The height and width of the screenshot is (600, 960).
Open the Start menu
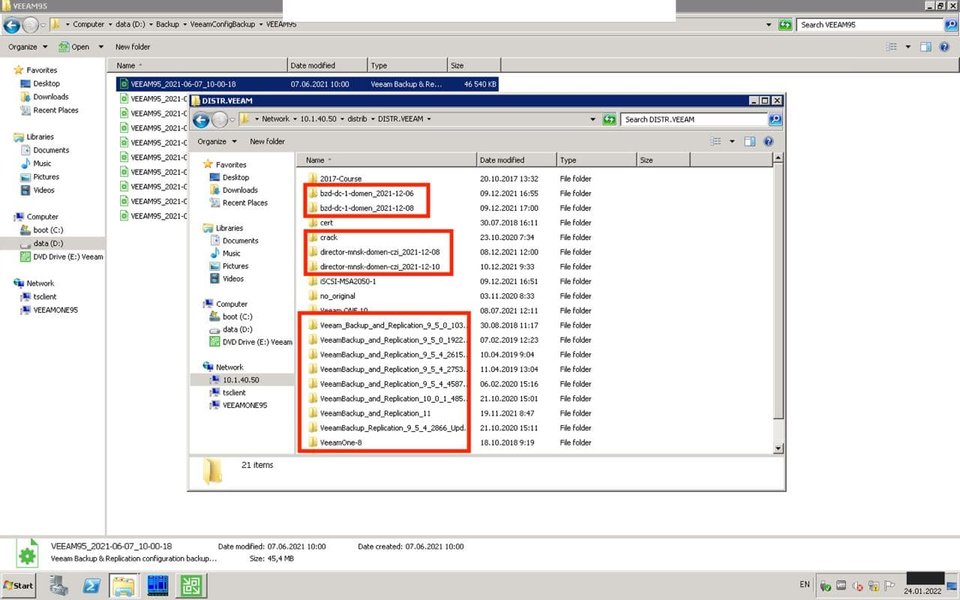pyautogui.click(x=20, y=585)
